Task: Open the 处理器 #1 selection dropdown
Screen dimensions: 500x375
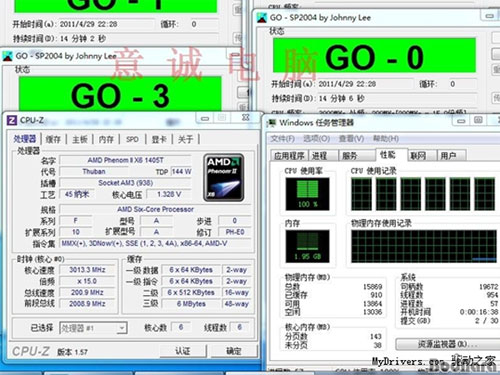Action: [93, 328]
